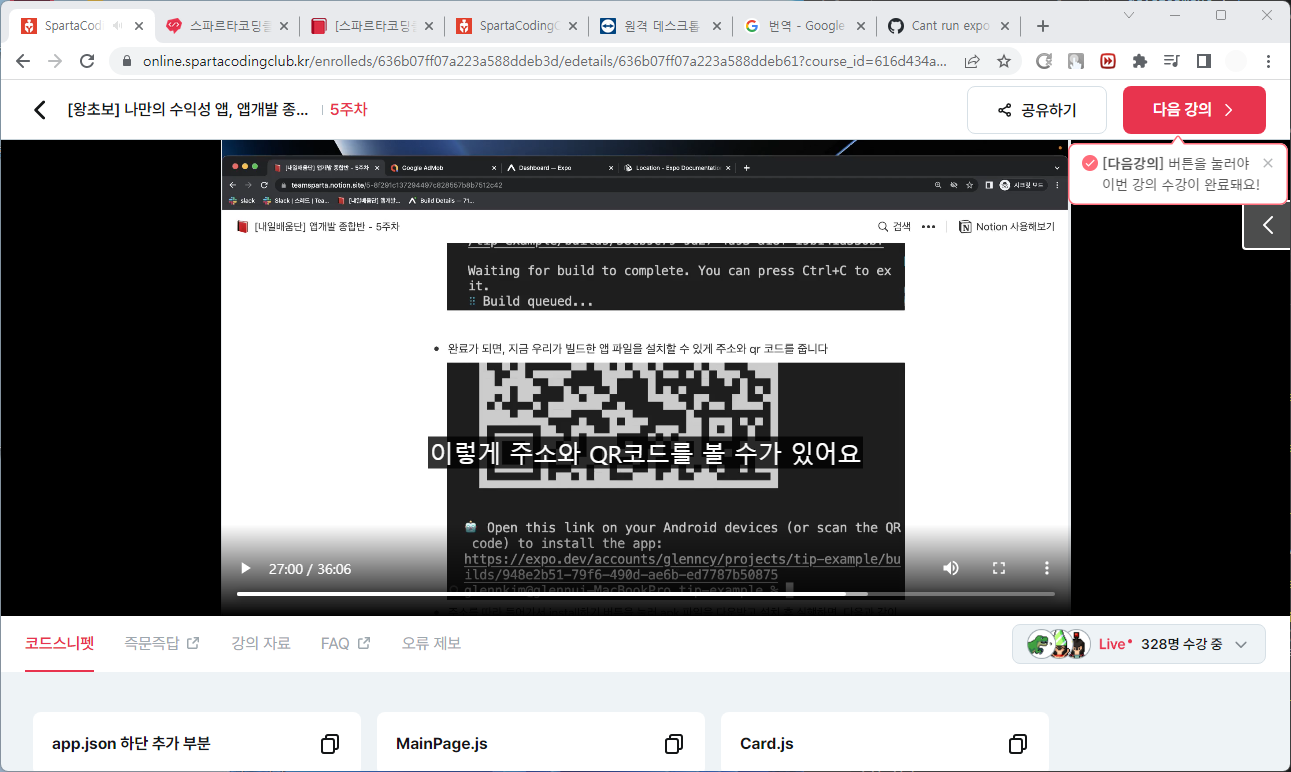Viewport: 1291px width, 772px height.
Task: Click the MainPage.js snippet card title
Action: 442,744
